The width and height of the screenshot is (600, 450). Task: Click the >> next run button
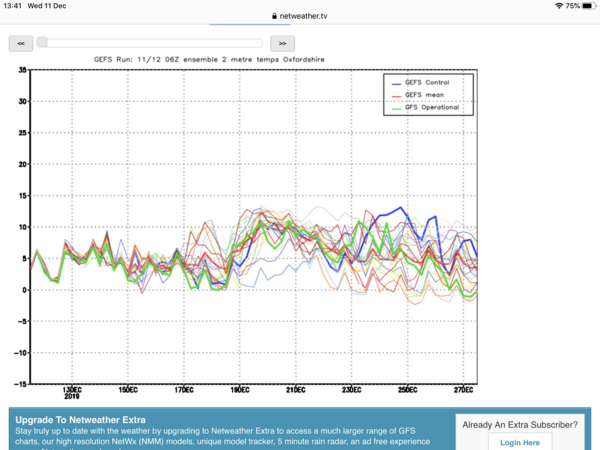(x=282, y=43)
